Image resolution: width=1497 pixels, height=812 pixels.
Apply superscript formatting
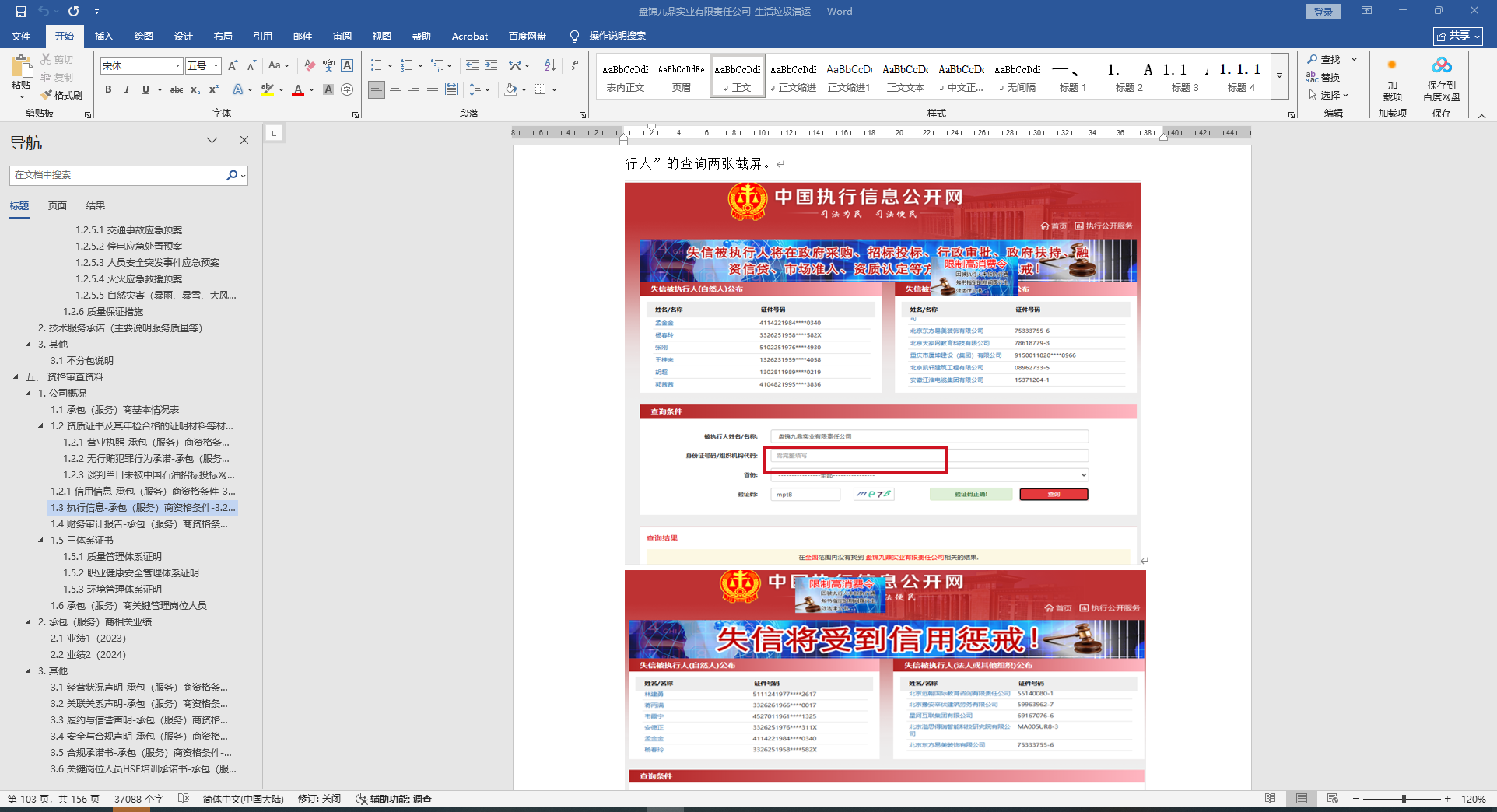tap(214, 89)
